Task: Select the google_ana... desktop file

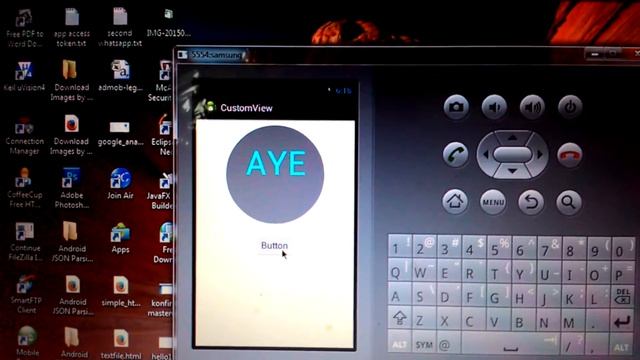Action: (120, 133)
